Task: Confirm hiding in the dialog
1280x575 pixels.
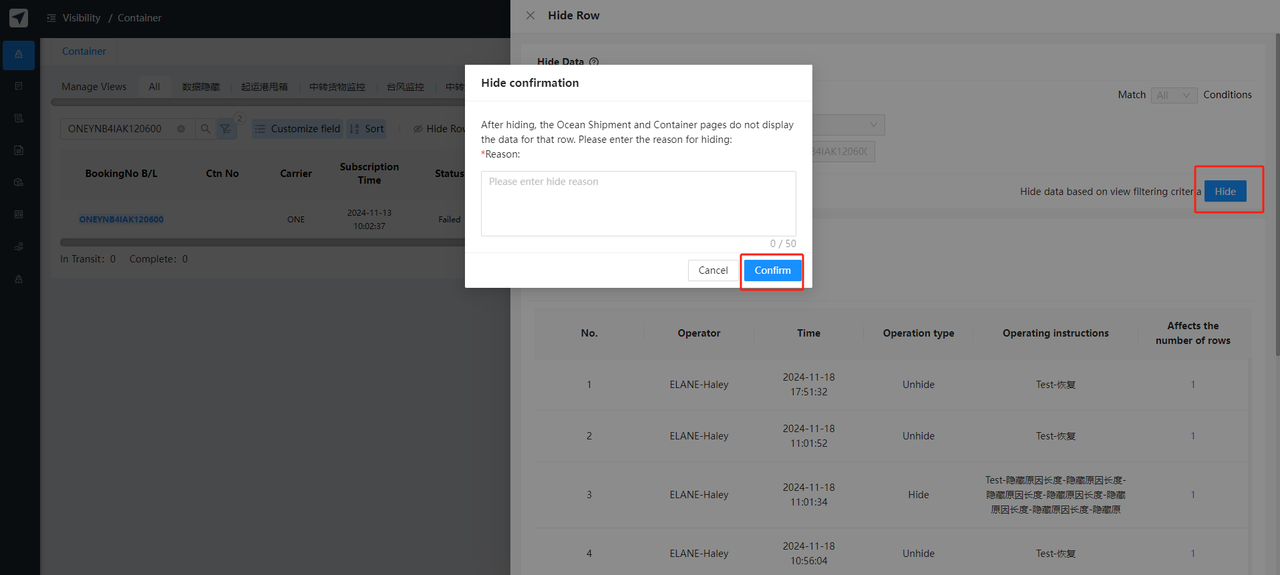Action: (x=772, y=270)
